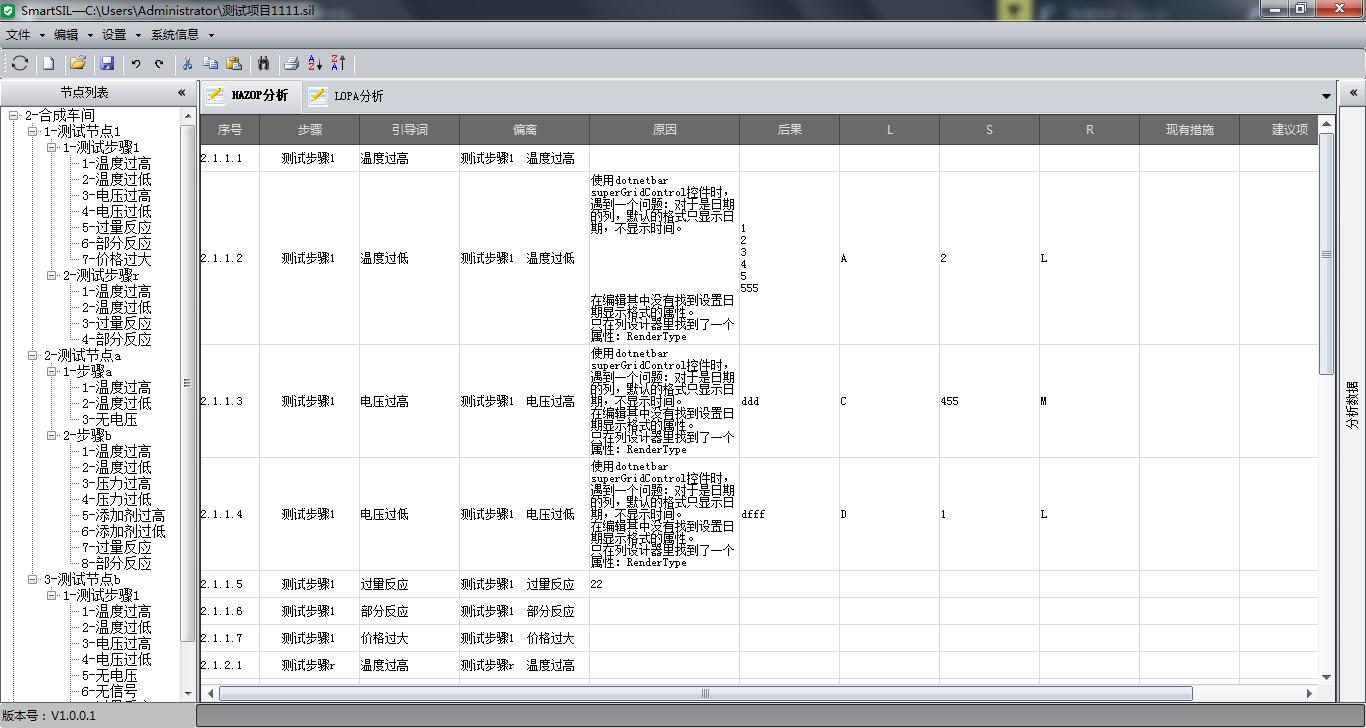Open a project using the folder icon
The width and height of the screenshot is (1366, 728).
(78, 63)
